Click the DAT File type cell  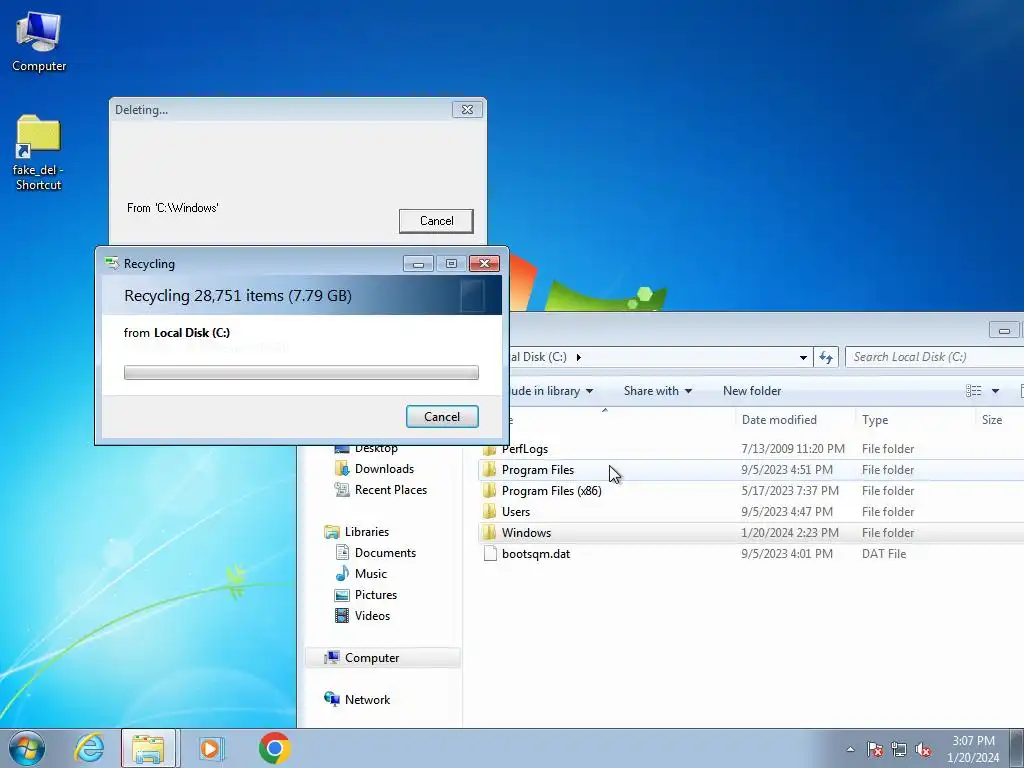[884, 554]
